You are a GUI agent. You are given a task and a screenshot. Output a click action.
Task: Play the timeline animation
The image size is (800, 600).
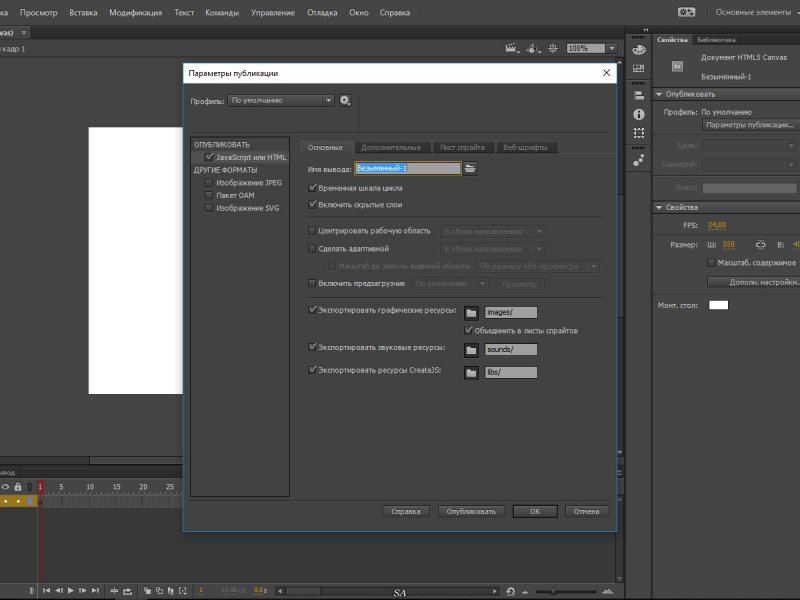tap(71, 591)
